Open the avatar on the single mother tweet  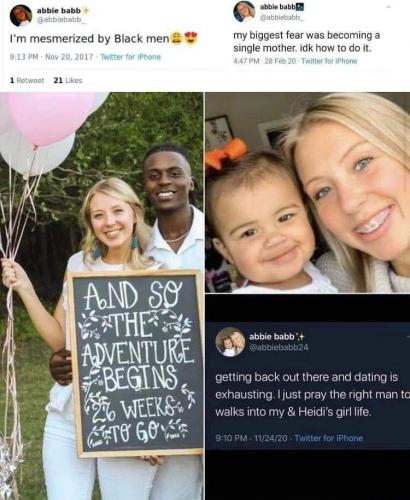pos(244,11)
